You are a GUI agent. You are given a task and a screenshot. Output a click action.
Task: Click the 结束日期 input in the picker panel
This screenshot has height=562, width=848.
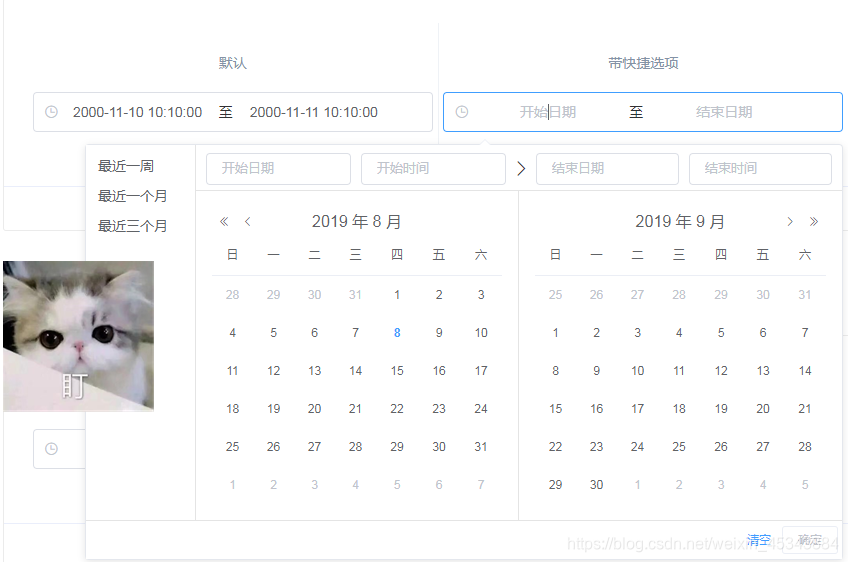coord(607,169)
